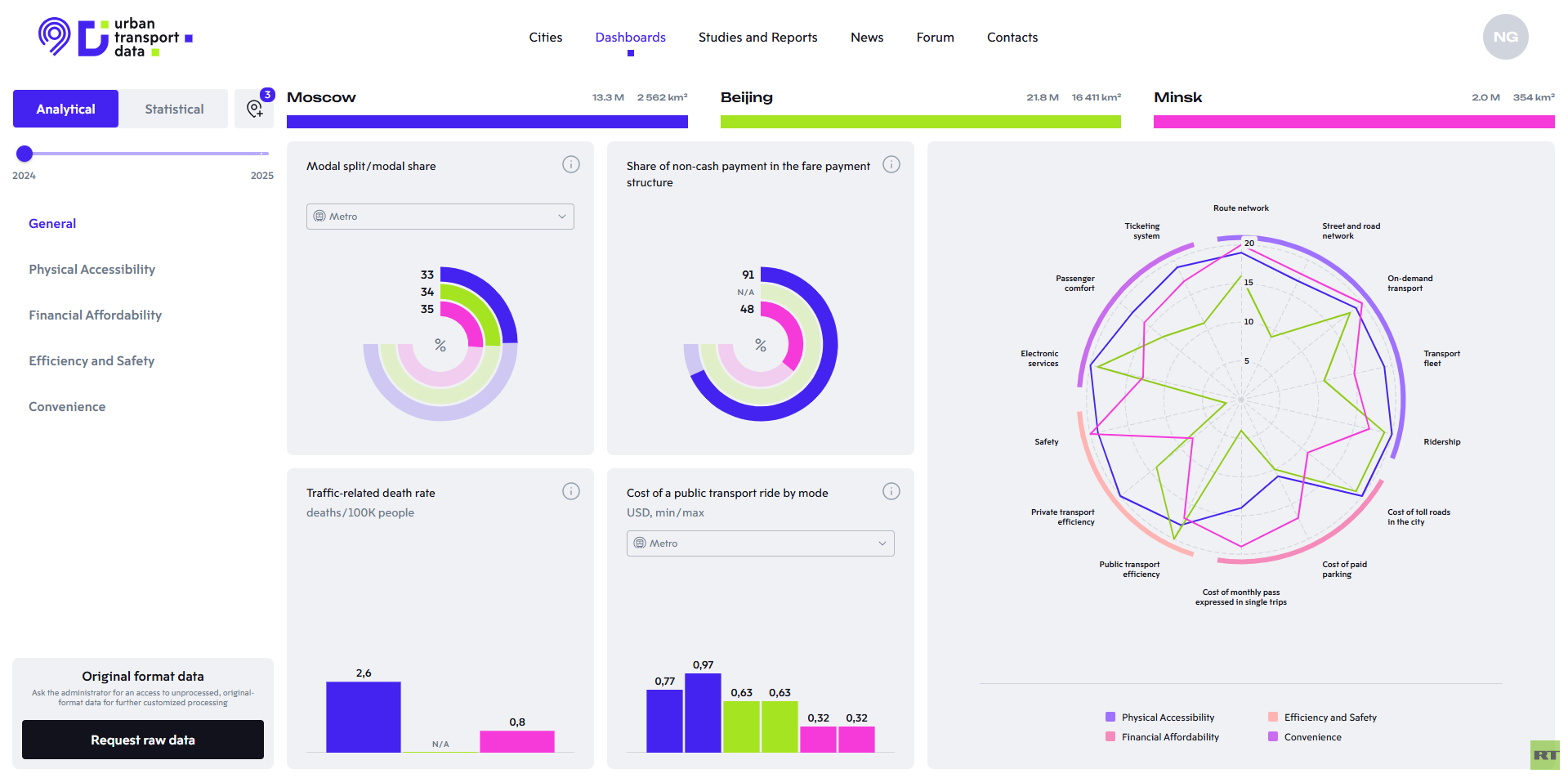Click the RT badge in bottom corner
Screen dimensions: 1568x778
[x=1543, y=755]
